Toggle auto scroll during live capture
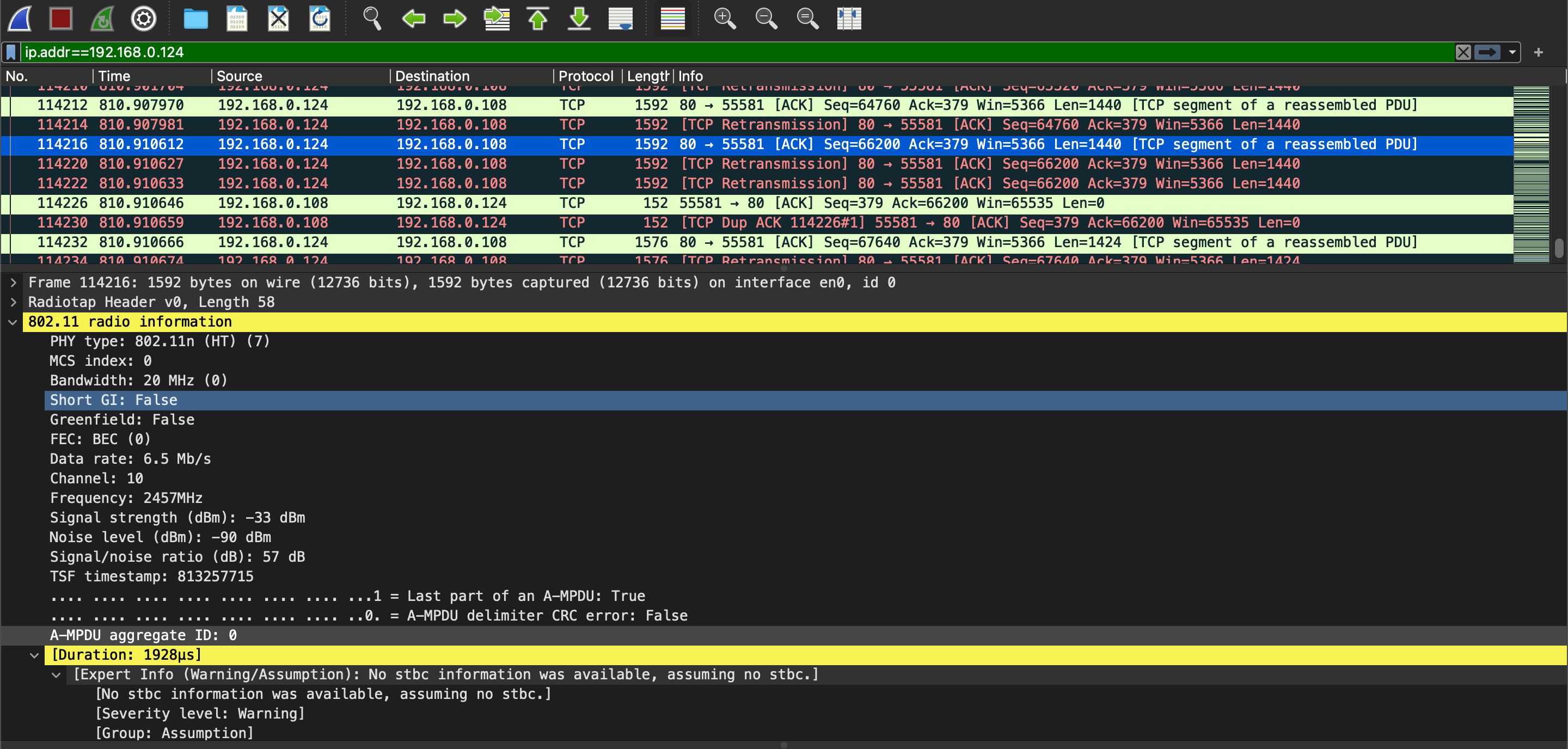The width and height of the screenshot is (1568, 749). coord(620,19)
